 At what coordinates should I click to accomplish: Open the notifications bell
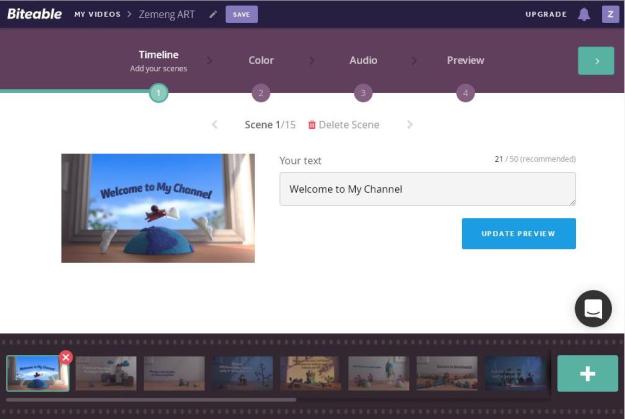pyautogui.click(x=584, y=14)
